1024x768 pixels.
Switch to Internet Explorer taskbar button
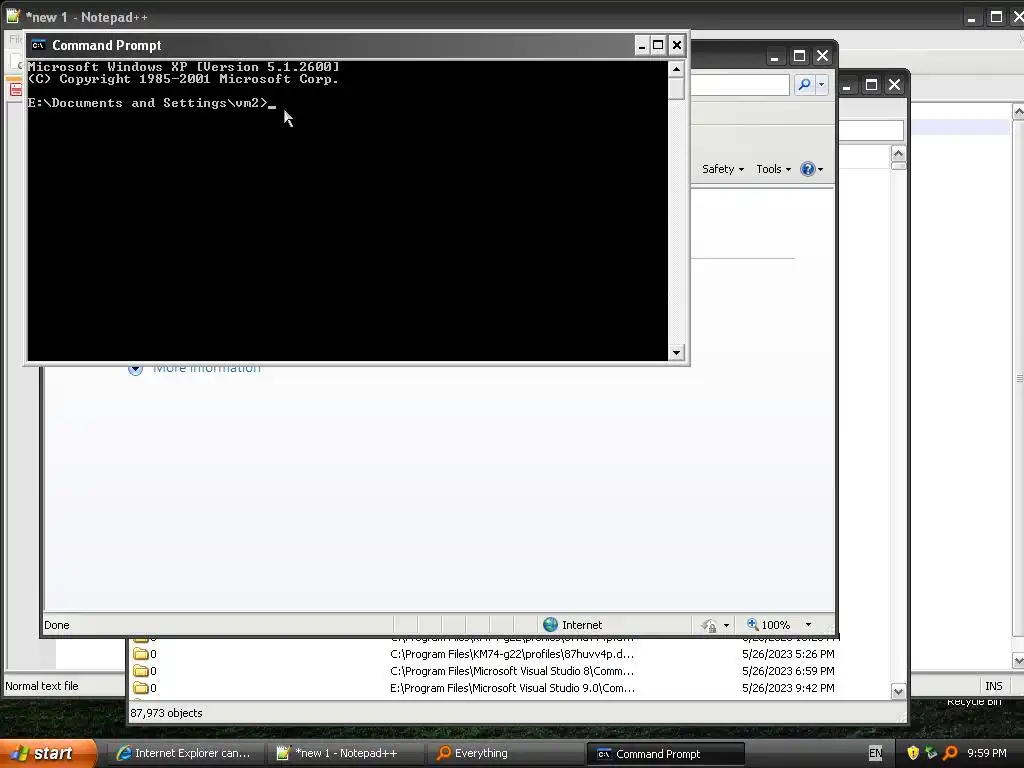184,754
